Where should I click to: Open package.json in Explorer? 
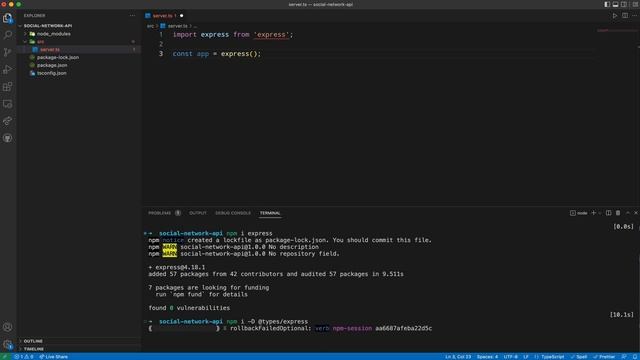(52, 65)
